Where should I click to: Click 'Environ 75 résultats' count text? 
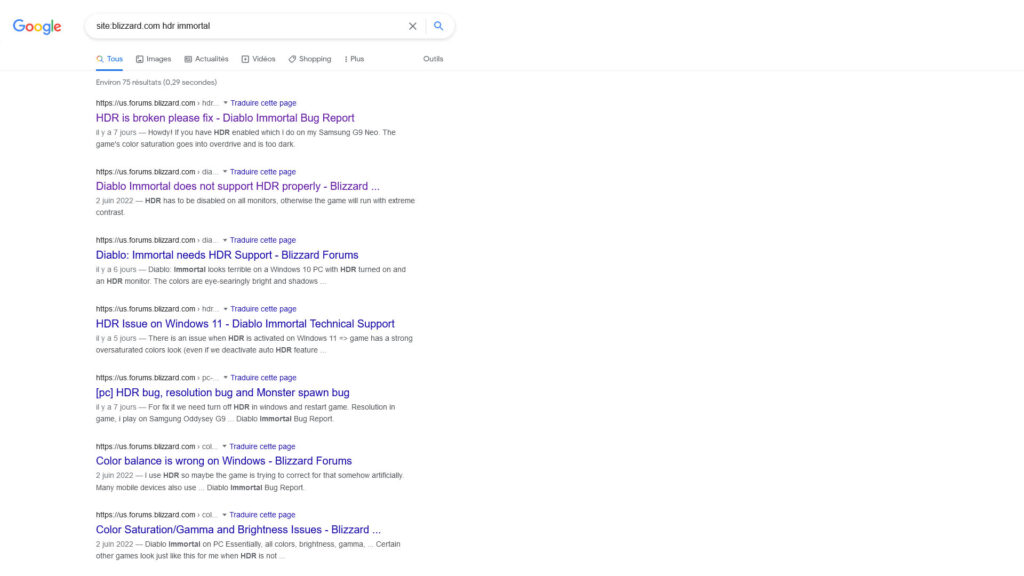[x=156, y=82]
